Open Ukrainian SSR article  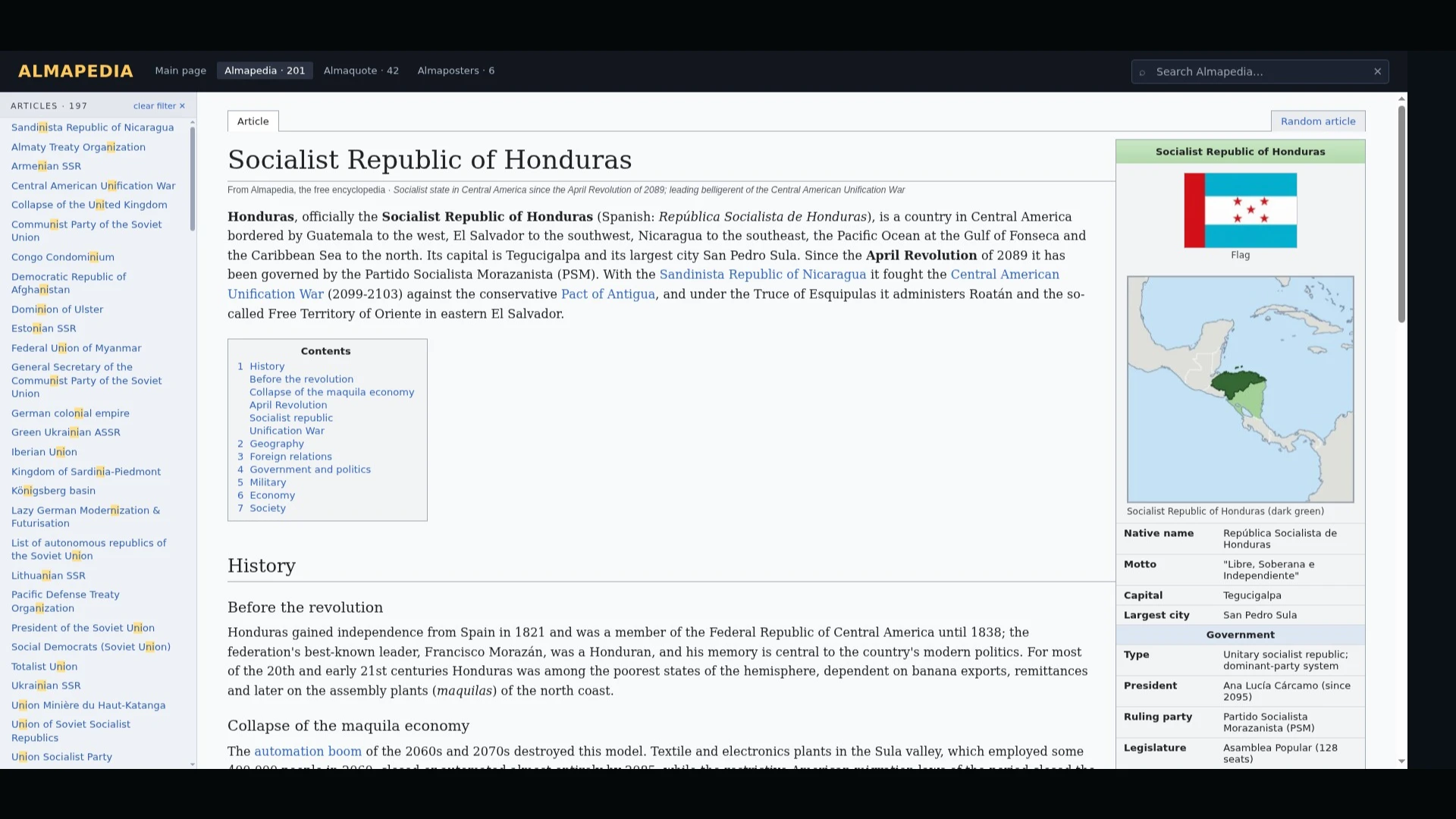(x=46, y=686)
